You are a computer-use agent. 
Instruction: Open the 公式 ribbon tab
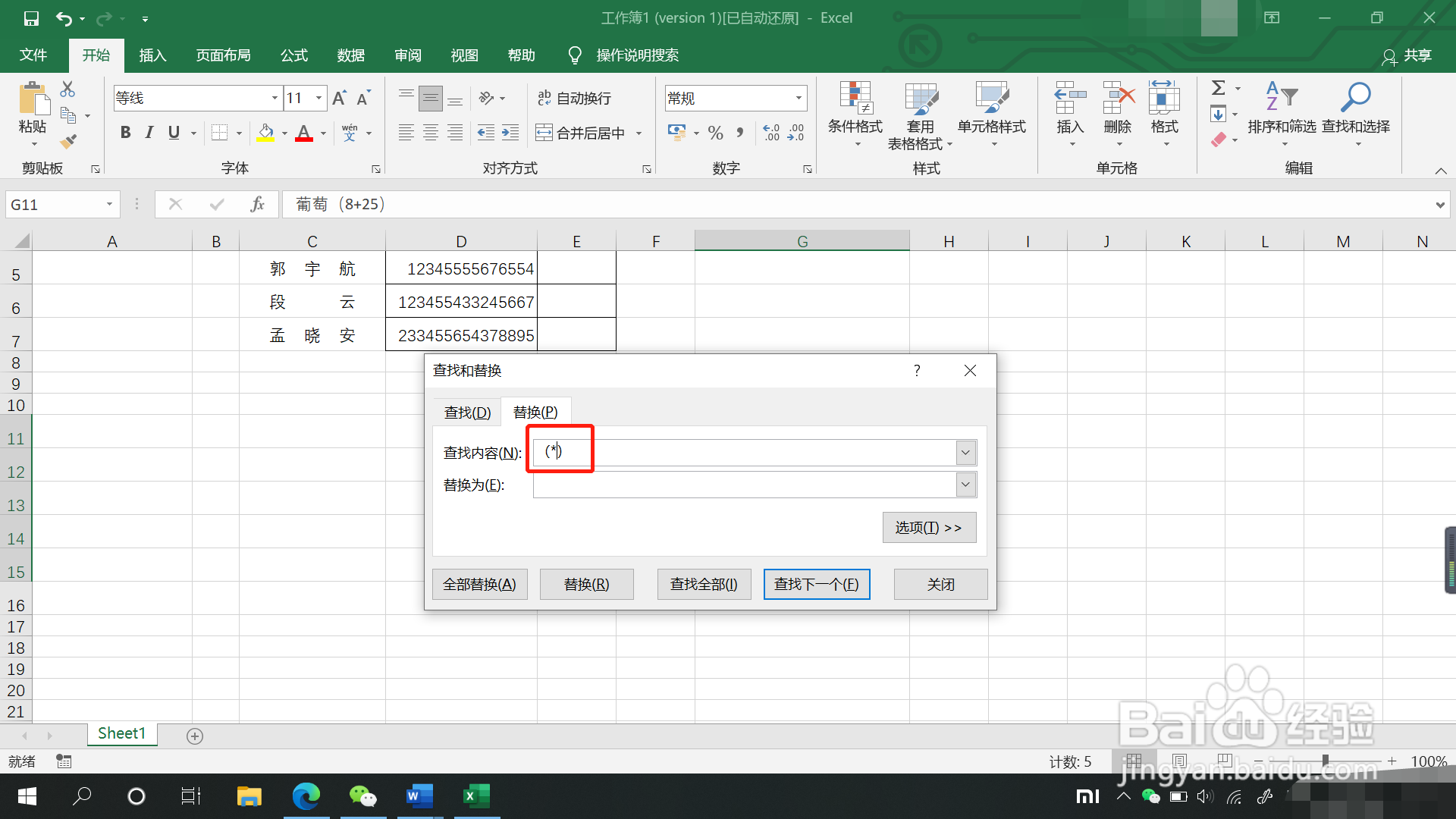coord(294,55)
